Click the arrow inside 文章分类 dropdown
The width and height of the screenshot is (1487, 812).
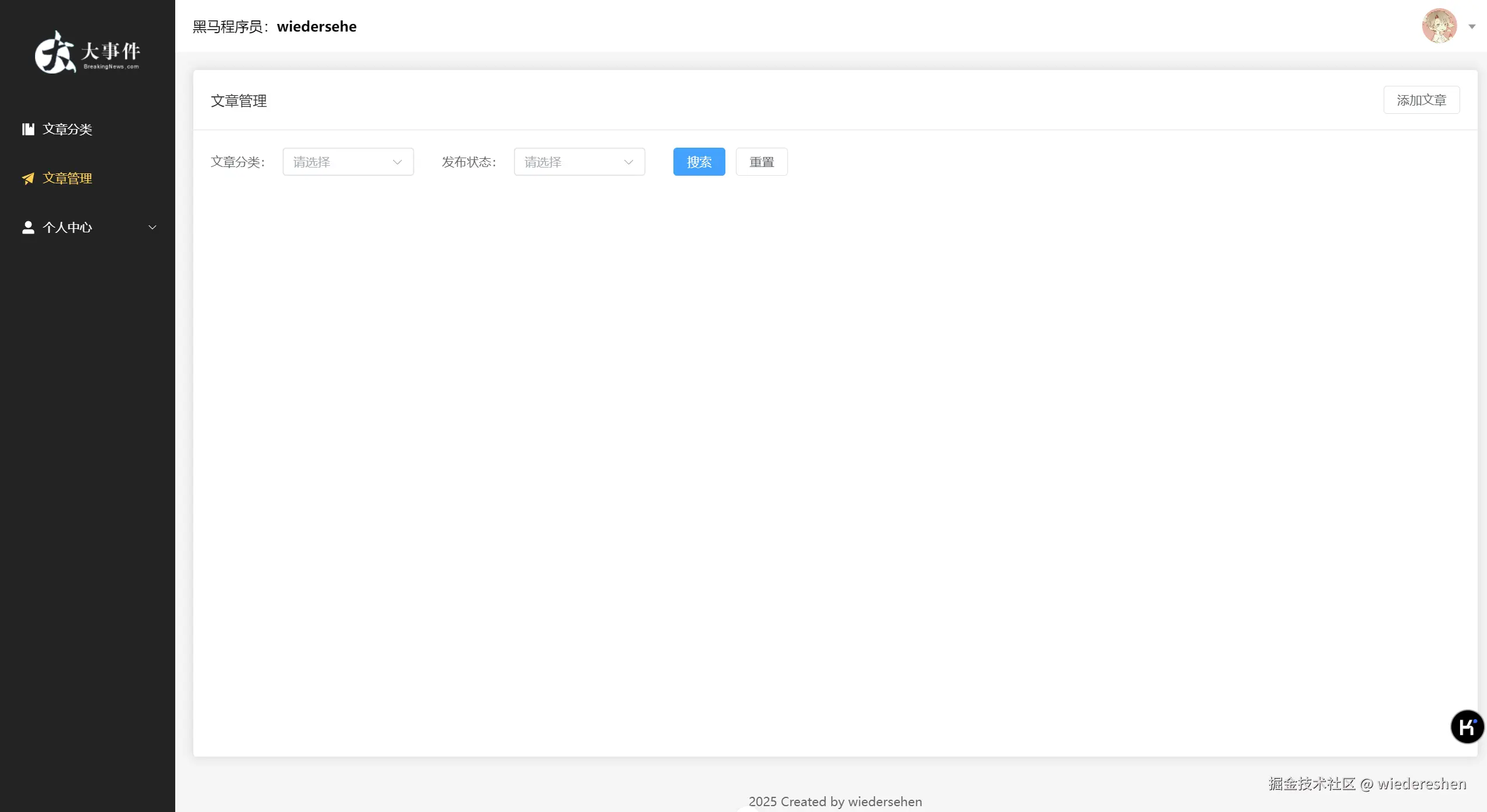tap(397, 162)
